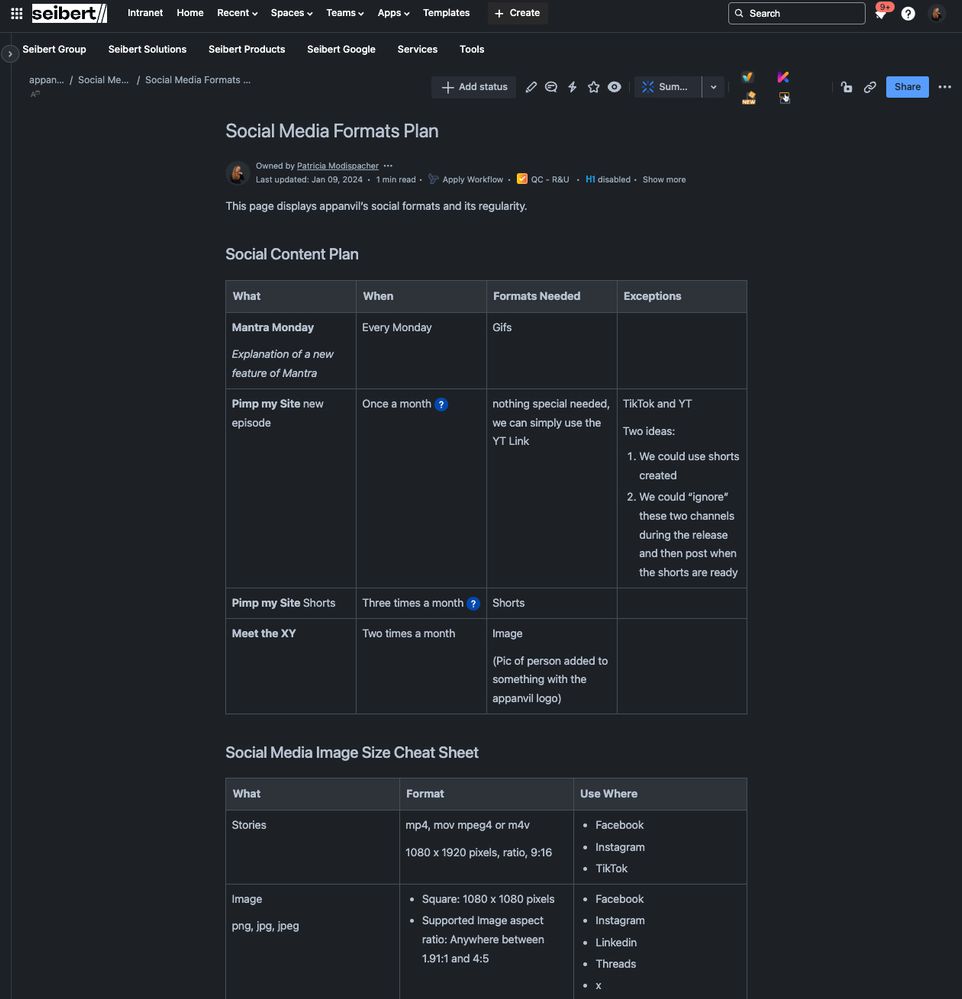Open the Edit pencil icon
Image resolution: width=962 pixels, height=999 pixels.
coord(531,86)
